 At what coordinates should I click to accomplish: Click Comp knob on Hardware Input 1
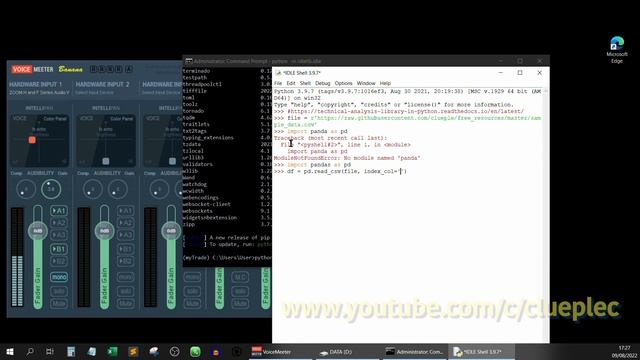26,189
